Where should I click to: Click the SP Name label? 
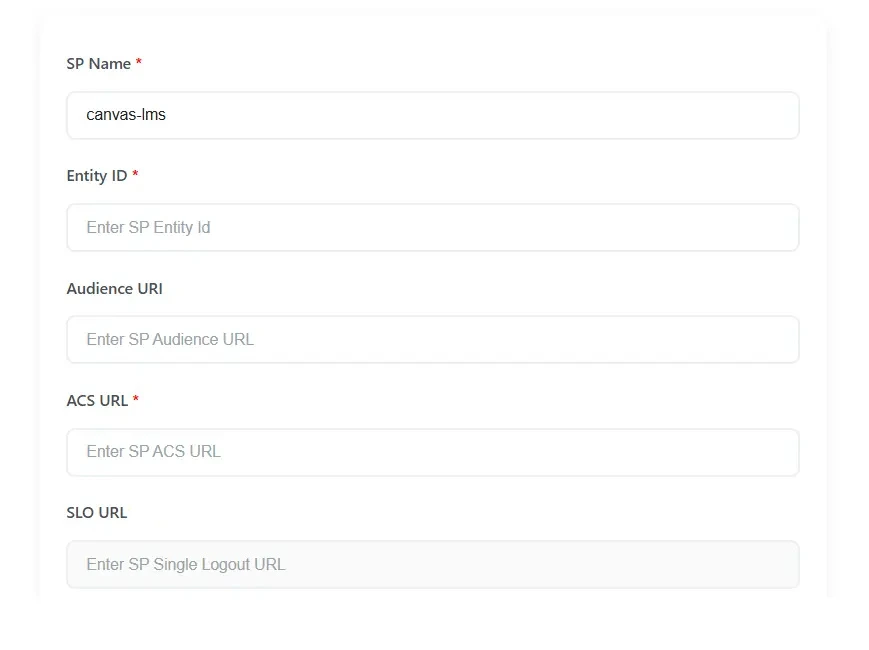(x=97, y=63)
